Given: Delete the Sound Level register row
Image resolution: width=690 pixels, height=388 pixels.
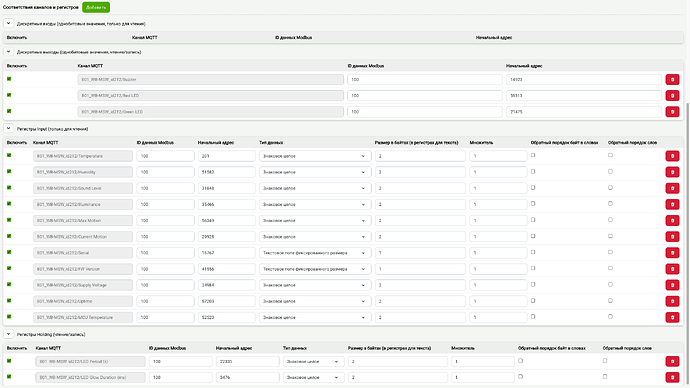Looking at the screenshot, I should click(672, 188).
